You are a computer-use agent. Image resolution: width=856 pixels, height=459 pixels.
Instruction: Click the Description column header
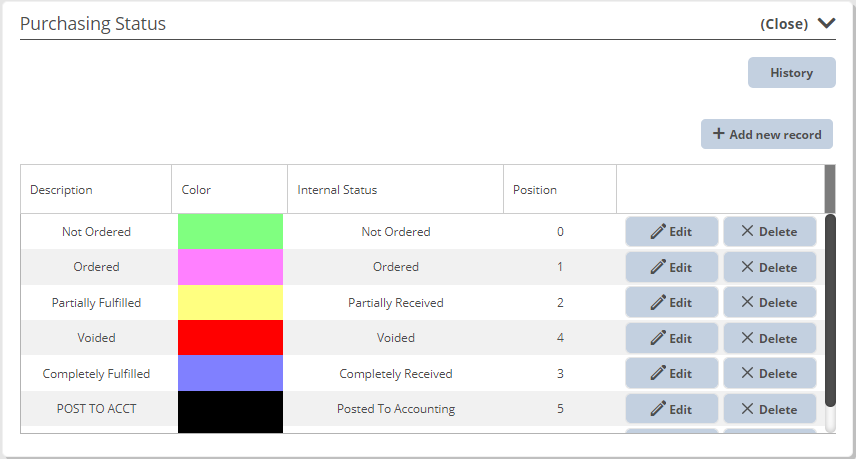[x=96, y=189]
